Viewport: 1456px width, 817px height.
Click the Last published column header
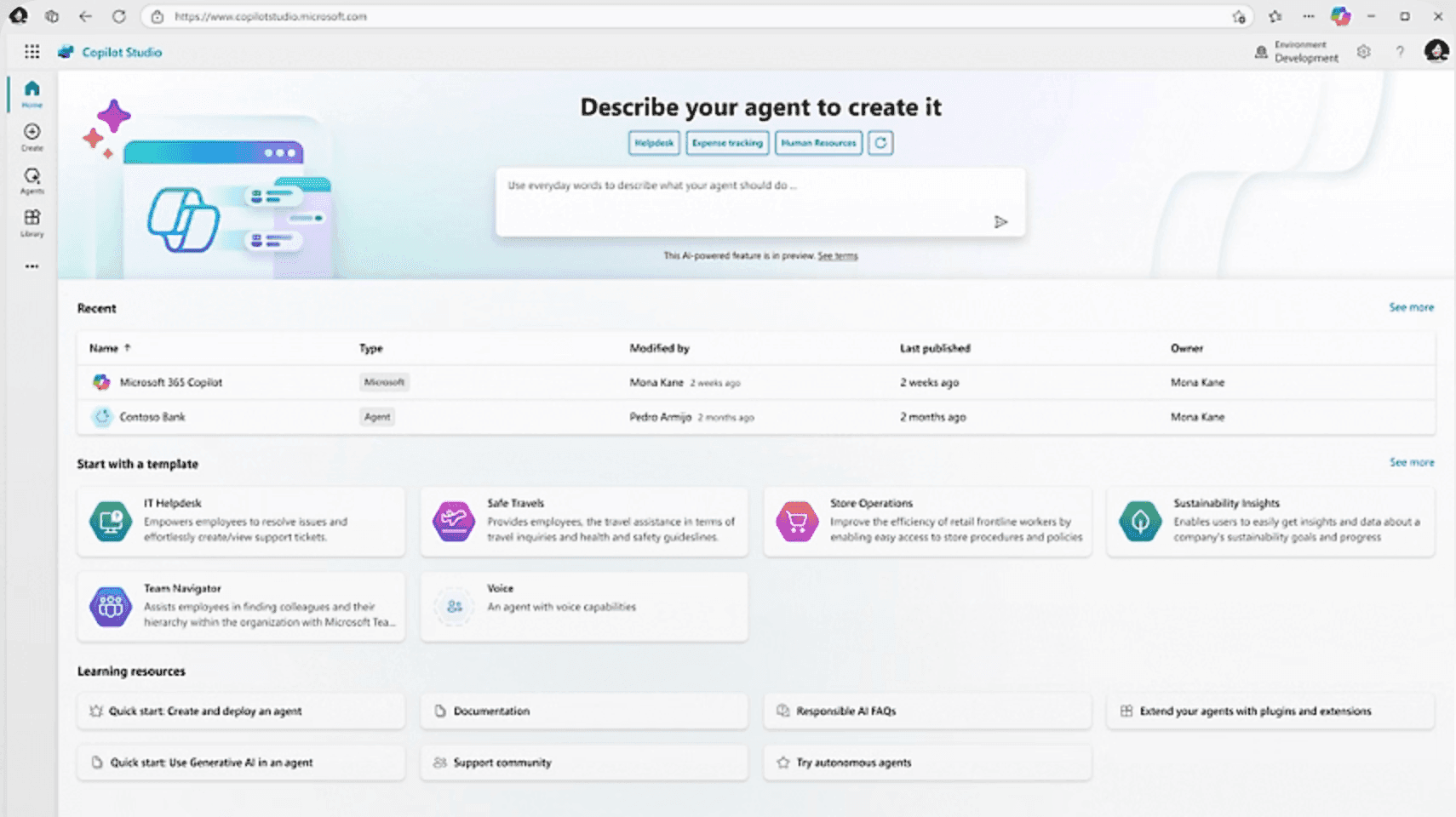coord(935,348)
